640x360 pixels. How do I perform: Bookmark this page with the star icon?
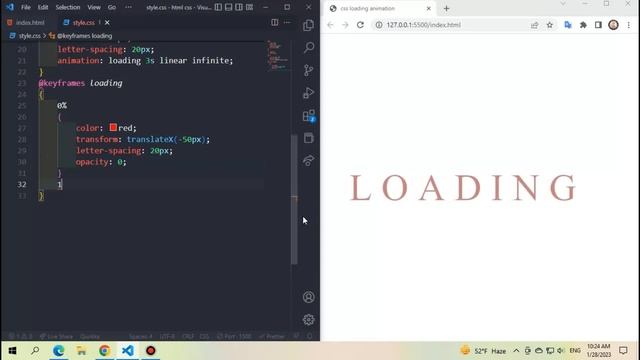(550, 25)
